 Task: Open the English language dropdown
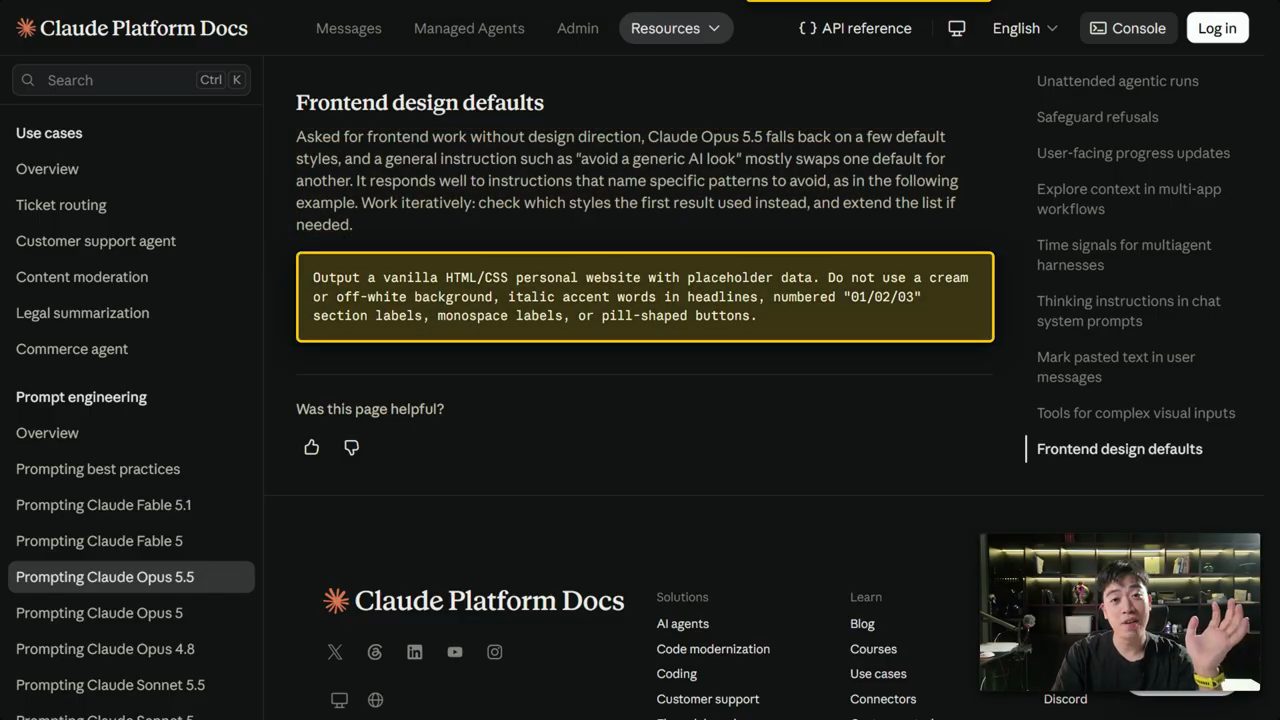1025,28
